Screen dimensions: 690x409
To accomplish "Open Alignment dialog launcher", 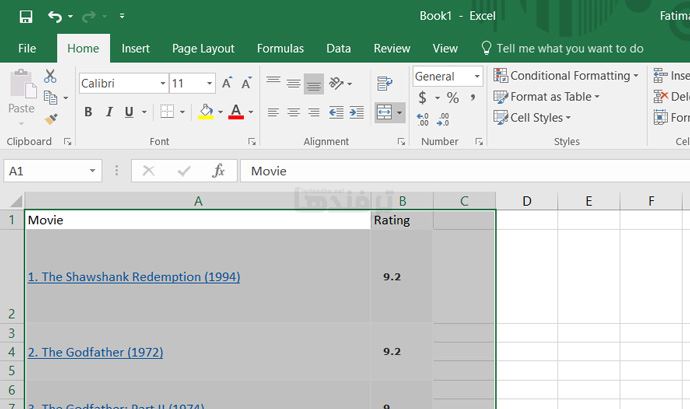I will [x=401, y=141].
